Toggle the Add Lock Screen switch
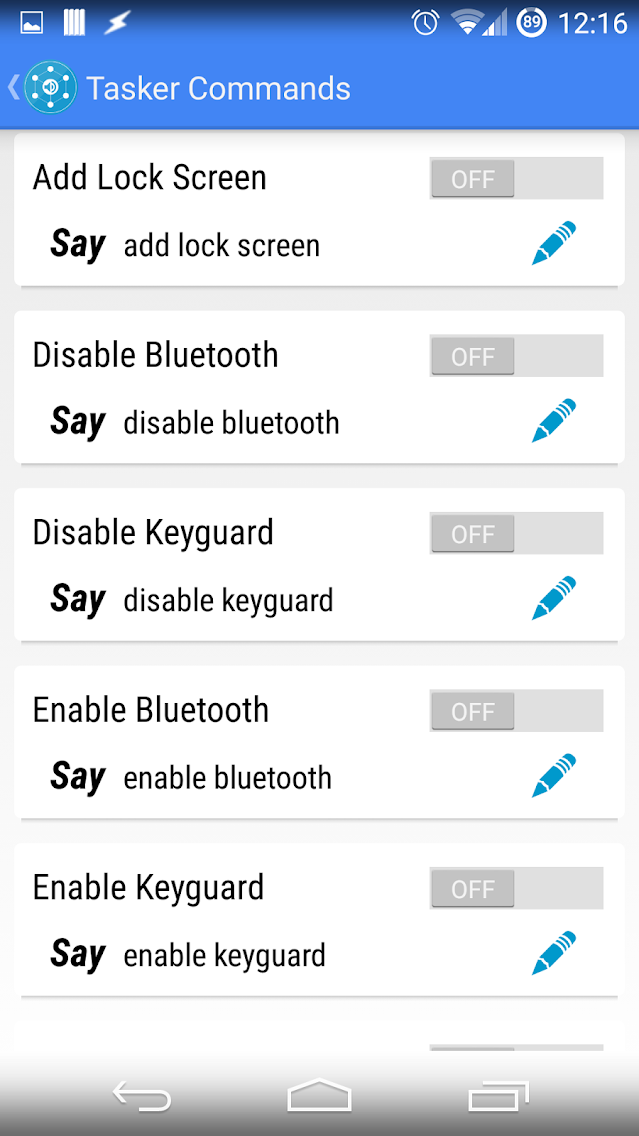This screenshot has height=1136, width=639. pyautogui.click(x=516, y=179)
